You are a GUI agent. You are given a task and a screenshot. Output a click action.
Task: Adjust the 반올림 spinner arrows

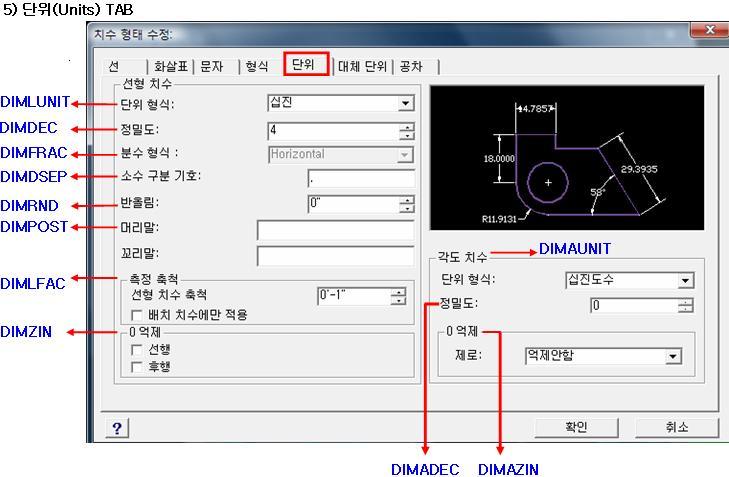click(407, 204)
